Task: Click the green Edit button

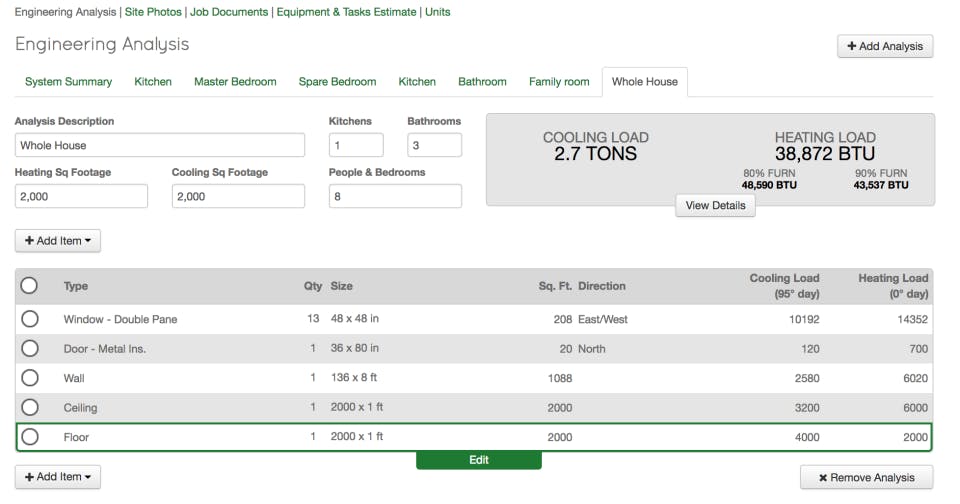Action: pos(479,460)
